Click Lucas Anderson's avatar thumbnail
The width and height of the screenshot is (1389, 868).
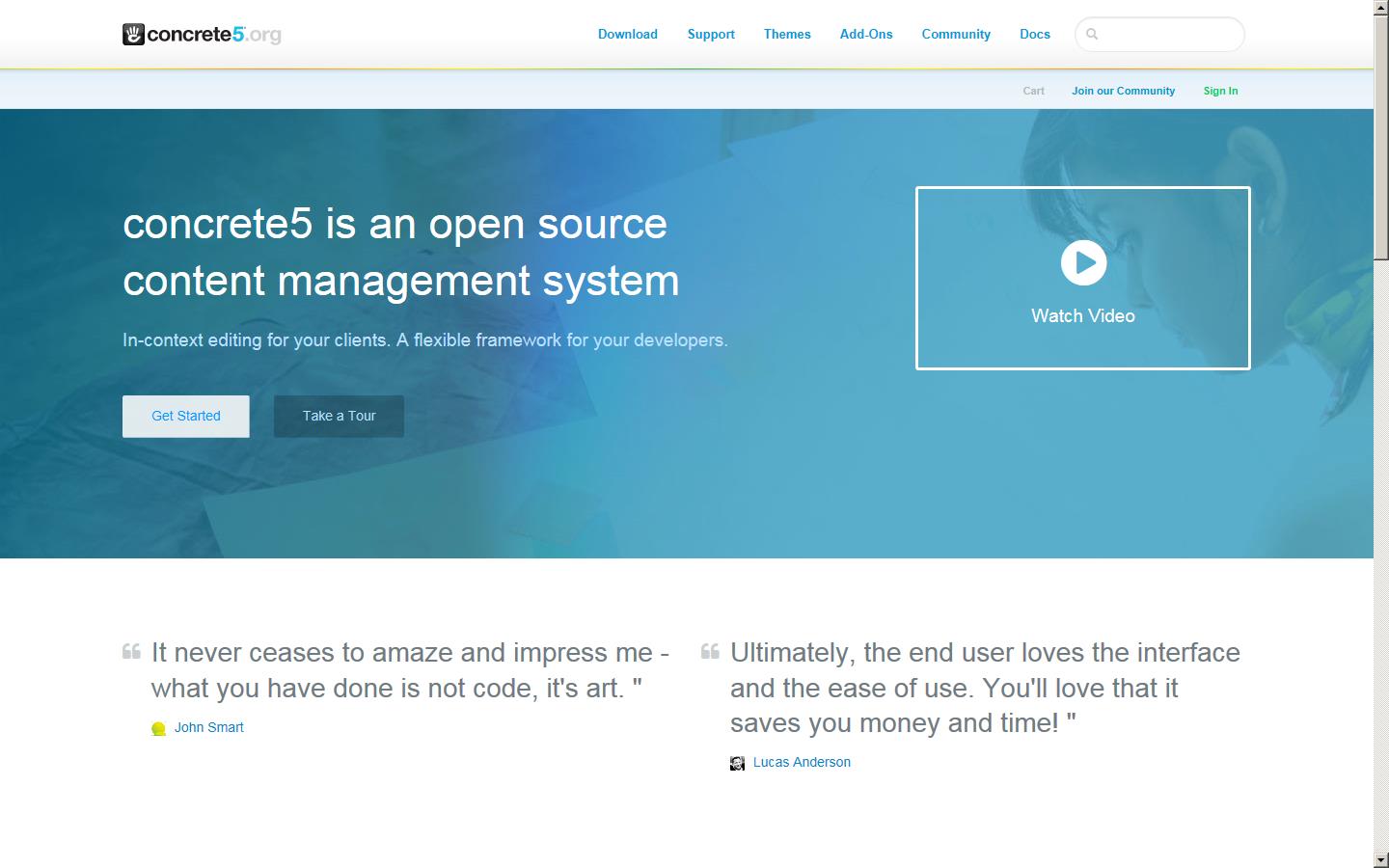coord(737,763)
